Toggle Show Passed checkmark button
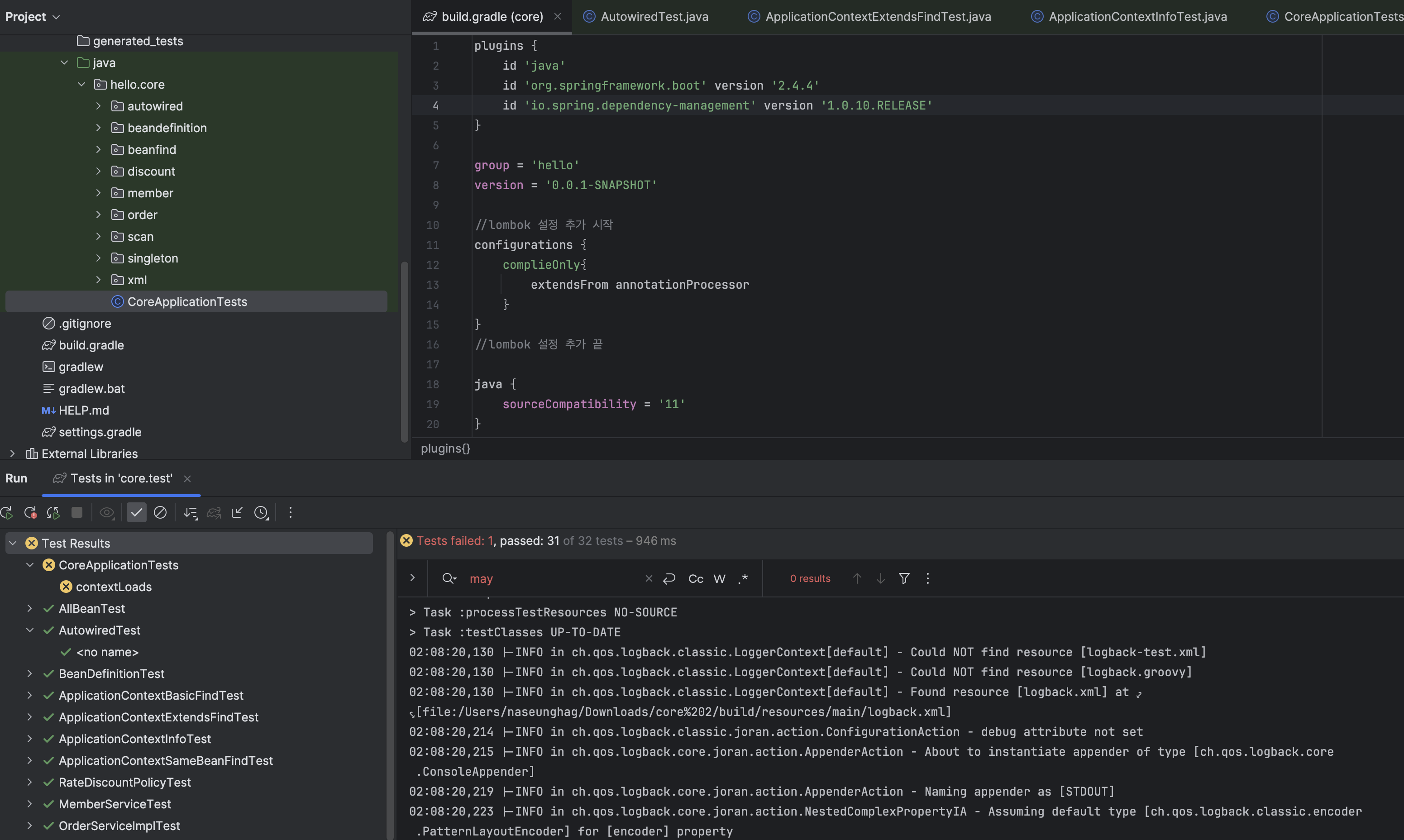The height and width of the screenshot is (840, 1404). click(136, 512)
